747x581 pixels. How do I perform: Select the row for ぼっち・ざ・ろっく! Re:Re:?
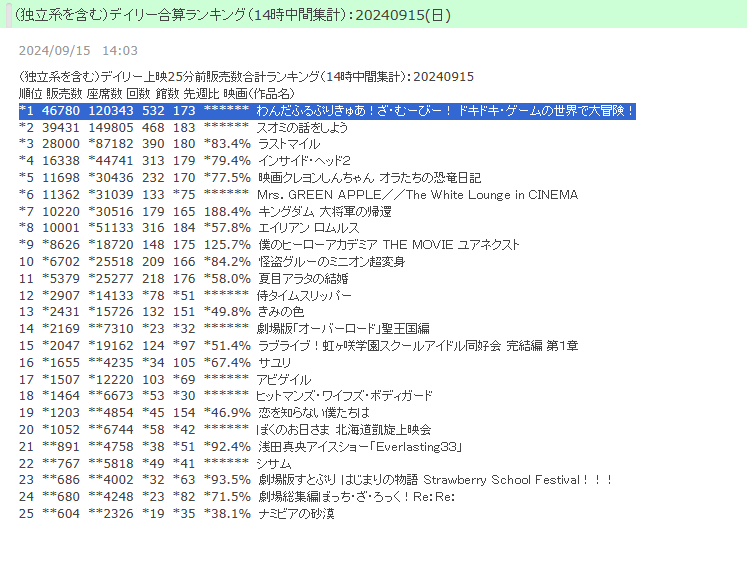click(237, 497)
